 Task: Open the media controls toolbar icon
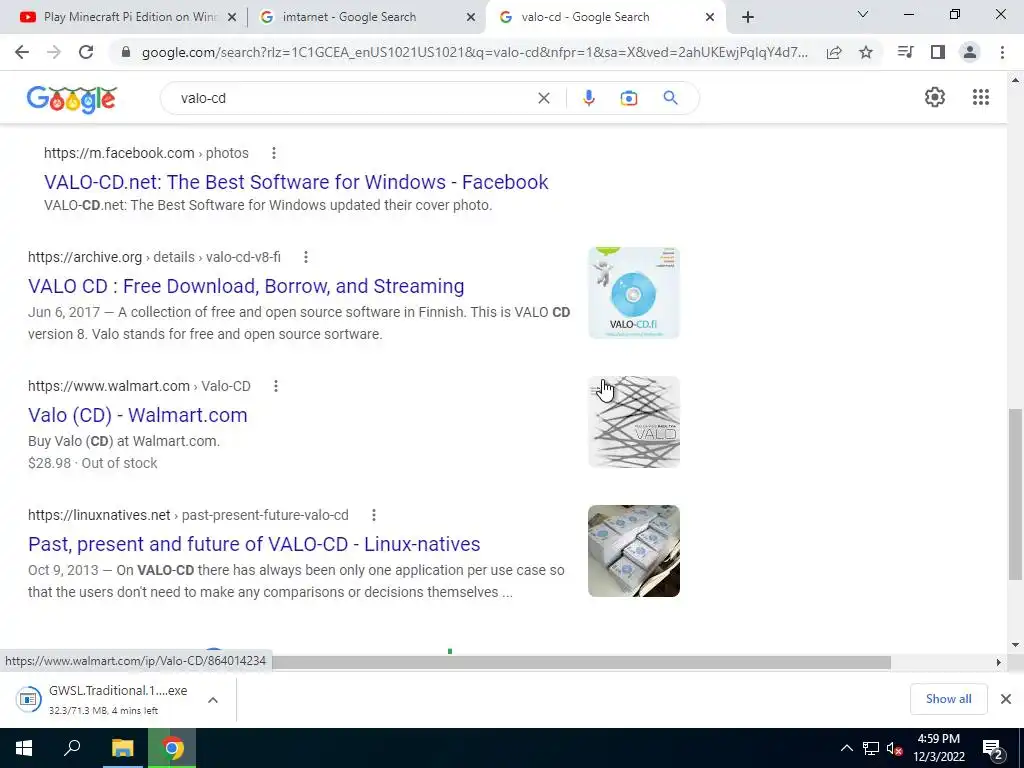point(905,52)
